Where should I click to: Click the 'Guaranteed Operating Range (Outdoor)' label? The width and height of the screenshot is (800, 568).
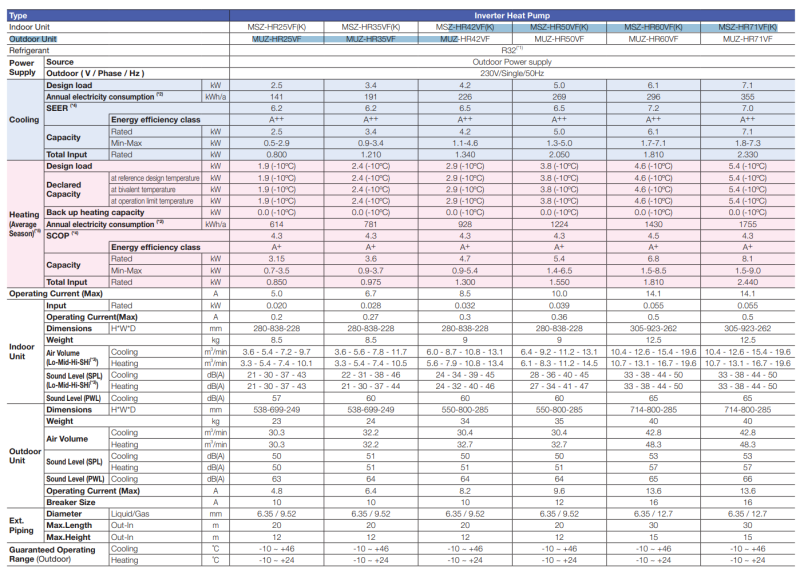(52, 554)
